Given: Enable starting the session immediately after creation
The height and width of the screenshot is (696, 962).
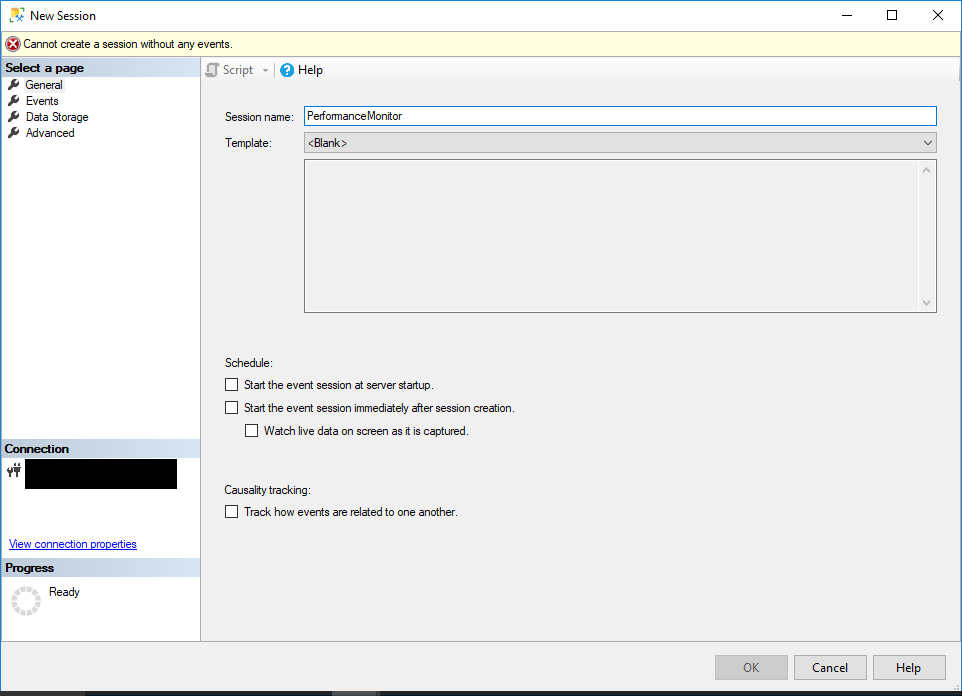Looking at the screenshot, I should tap(231, 408).
